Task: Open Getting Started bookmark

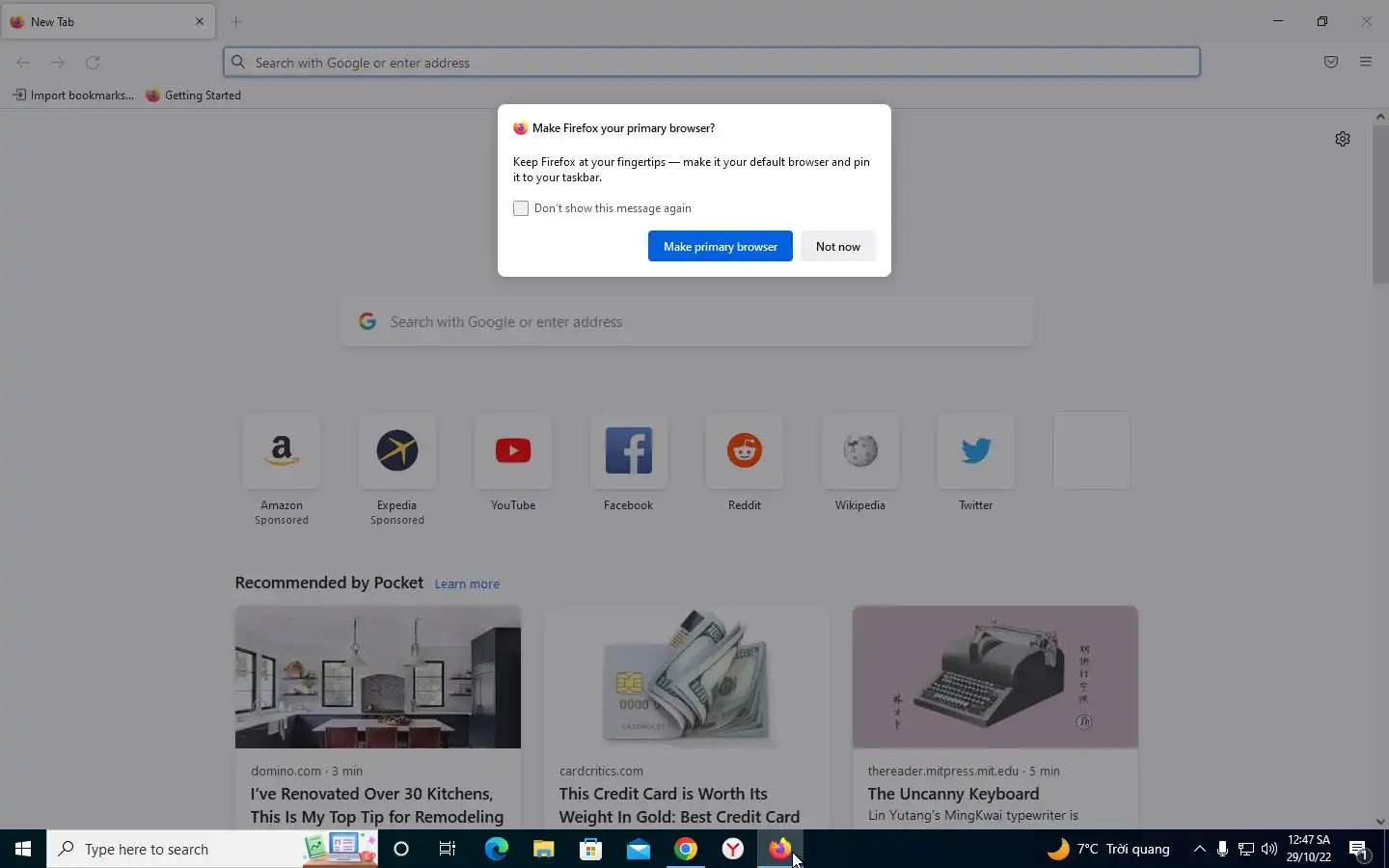Action: (x=194, y=95)
